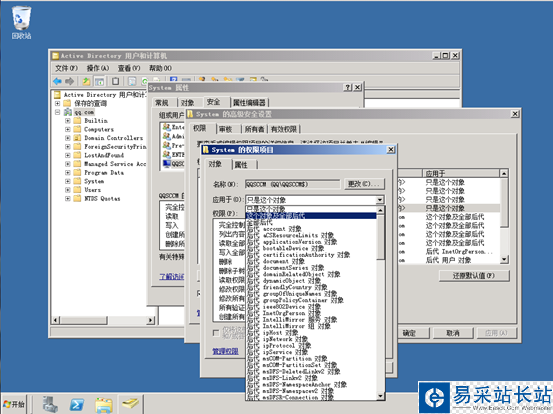Switch to the 常规 tab in System Properties
Screen dimensions: 553x414
(x=162, y=103)
